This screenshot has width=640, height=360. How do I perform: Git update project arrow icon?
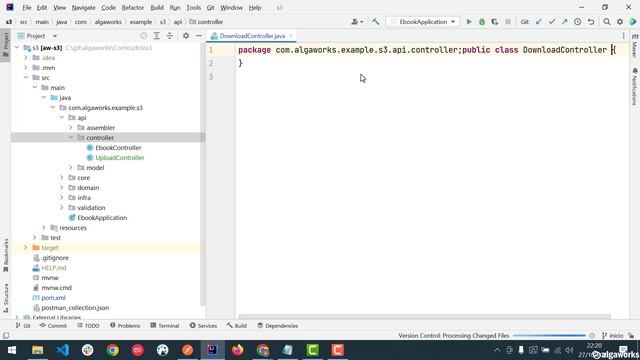click(539, 22)
